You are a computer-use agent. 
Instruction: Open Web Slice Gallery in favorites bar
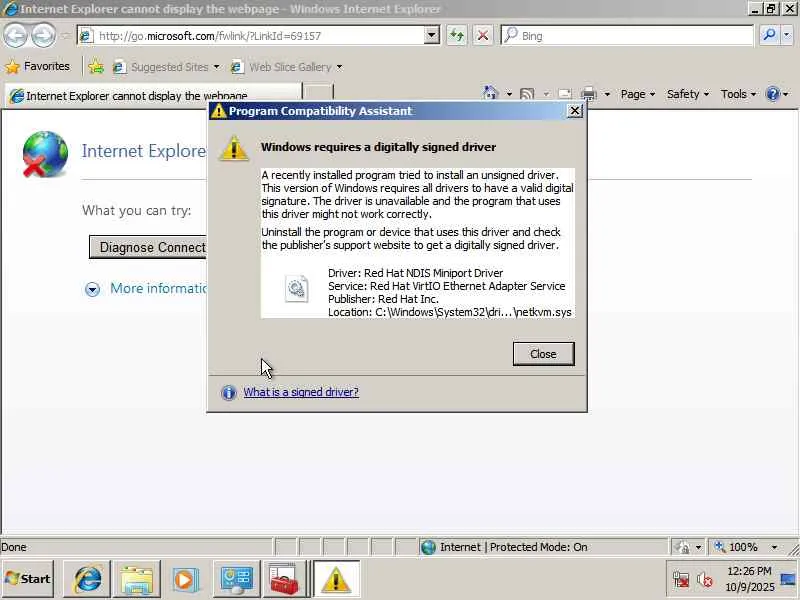[286, 67]
